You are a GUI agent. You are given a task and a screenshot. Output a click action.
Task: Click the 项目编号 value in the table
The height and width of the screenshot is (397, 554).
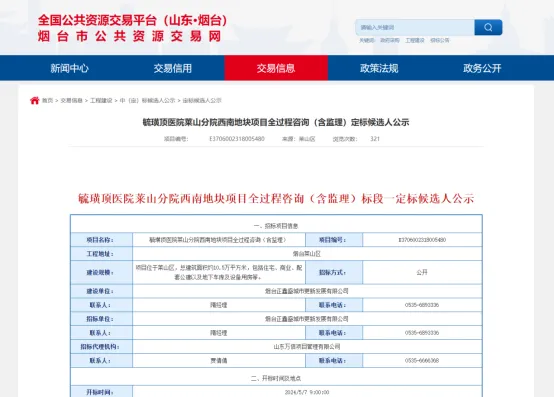tap(422, 240)
